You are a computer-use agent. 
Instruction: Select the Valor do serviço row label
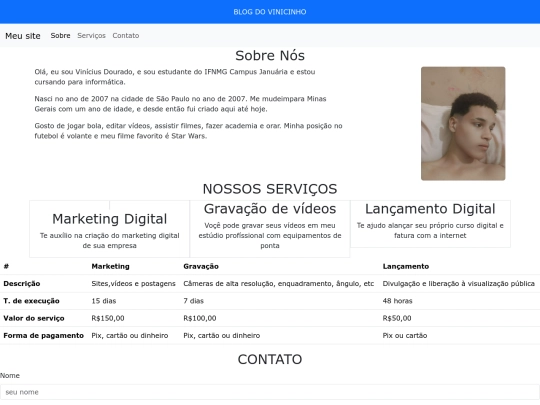pos(34,318)
